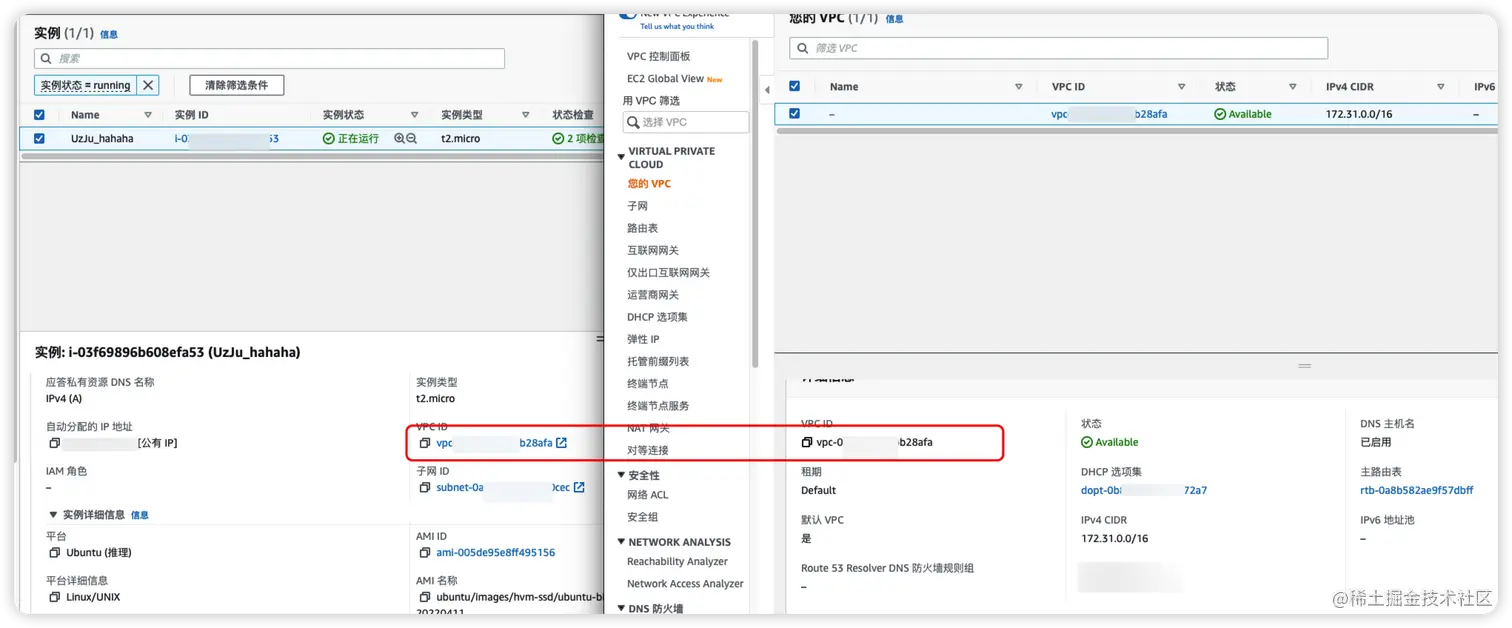Sort VPC table by VPC ID arrow

1182,87
